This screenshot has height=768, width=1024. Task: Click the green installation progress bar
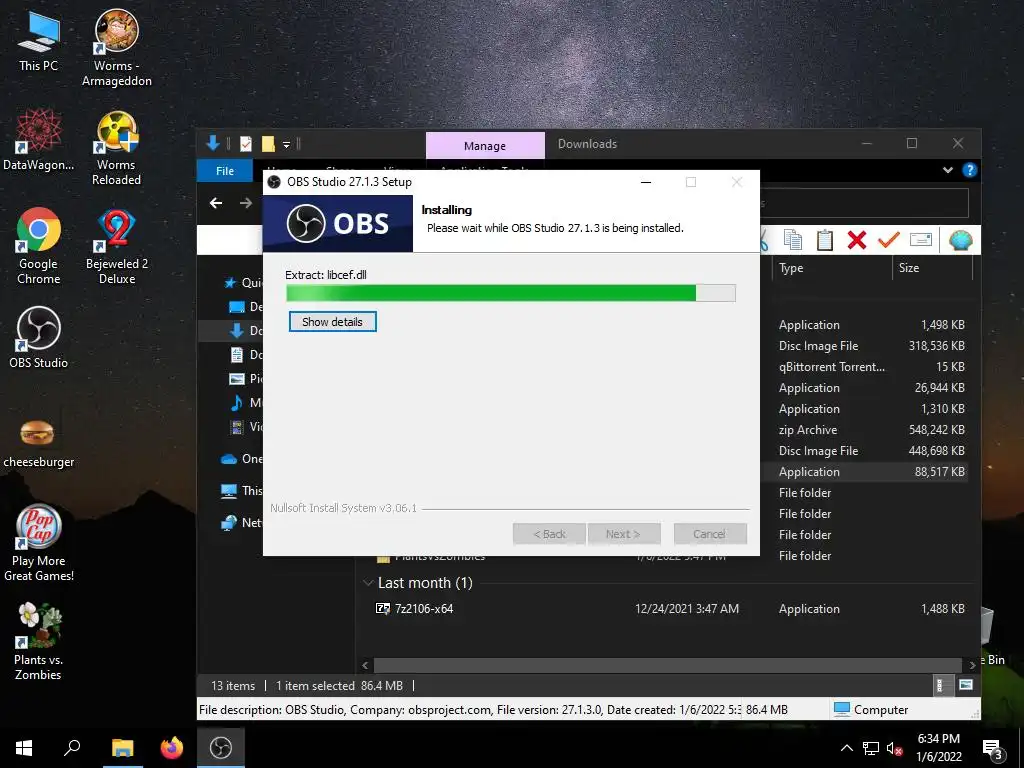point(511,293)
